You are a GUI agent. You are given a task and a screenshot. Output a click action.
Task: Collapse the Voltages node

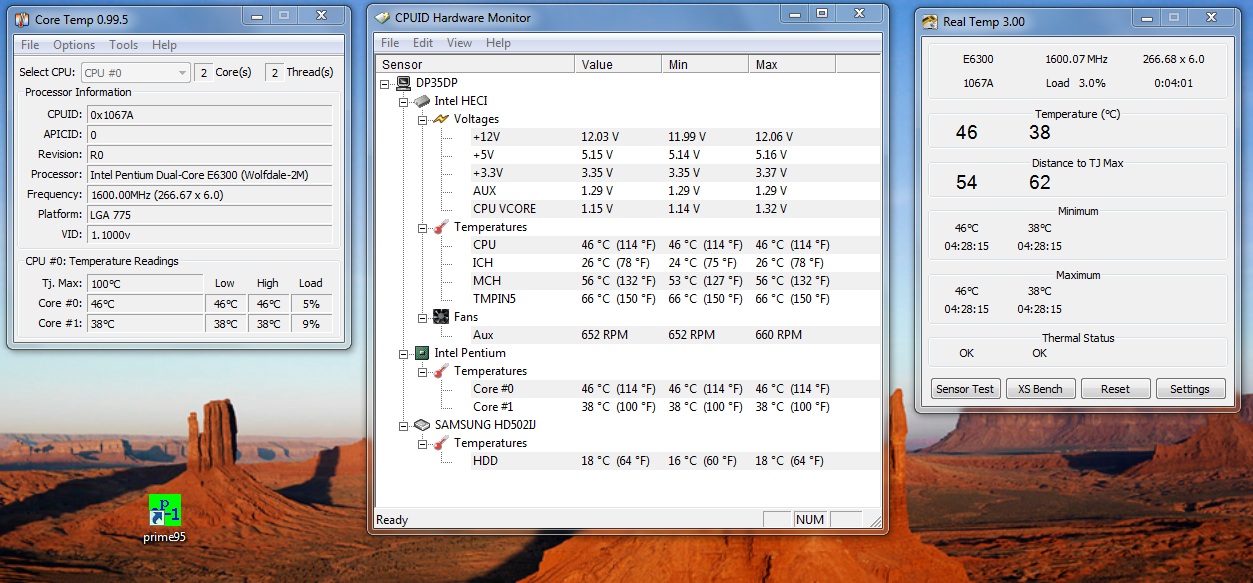tap(422, 119)
